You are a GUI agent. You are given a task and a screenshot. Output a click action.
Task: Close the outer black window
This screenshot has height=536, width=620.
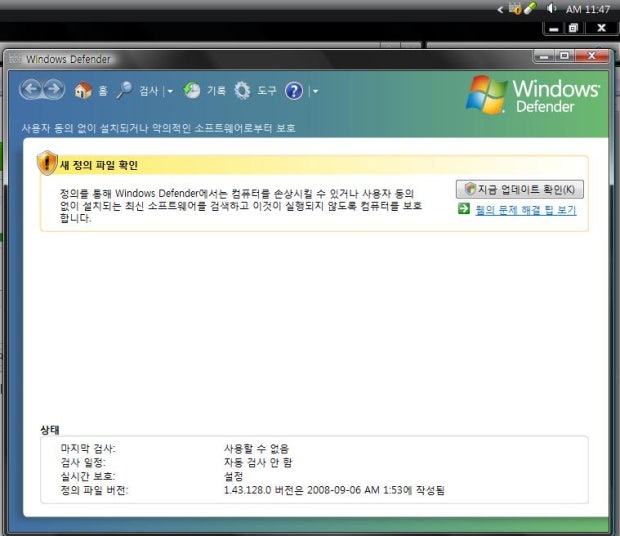point(601,28)
